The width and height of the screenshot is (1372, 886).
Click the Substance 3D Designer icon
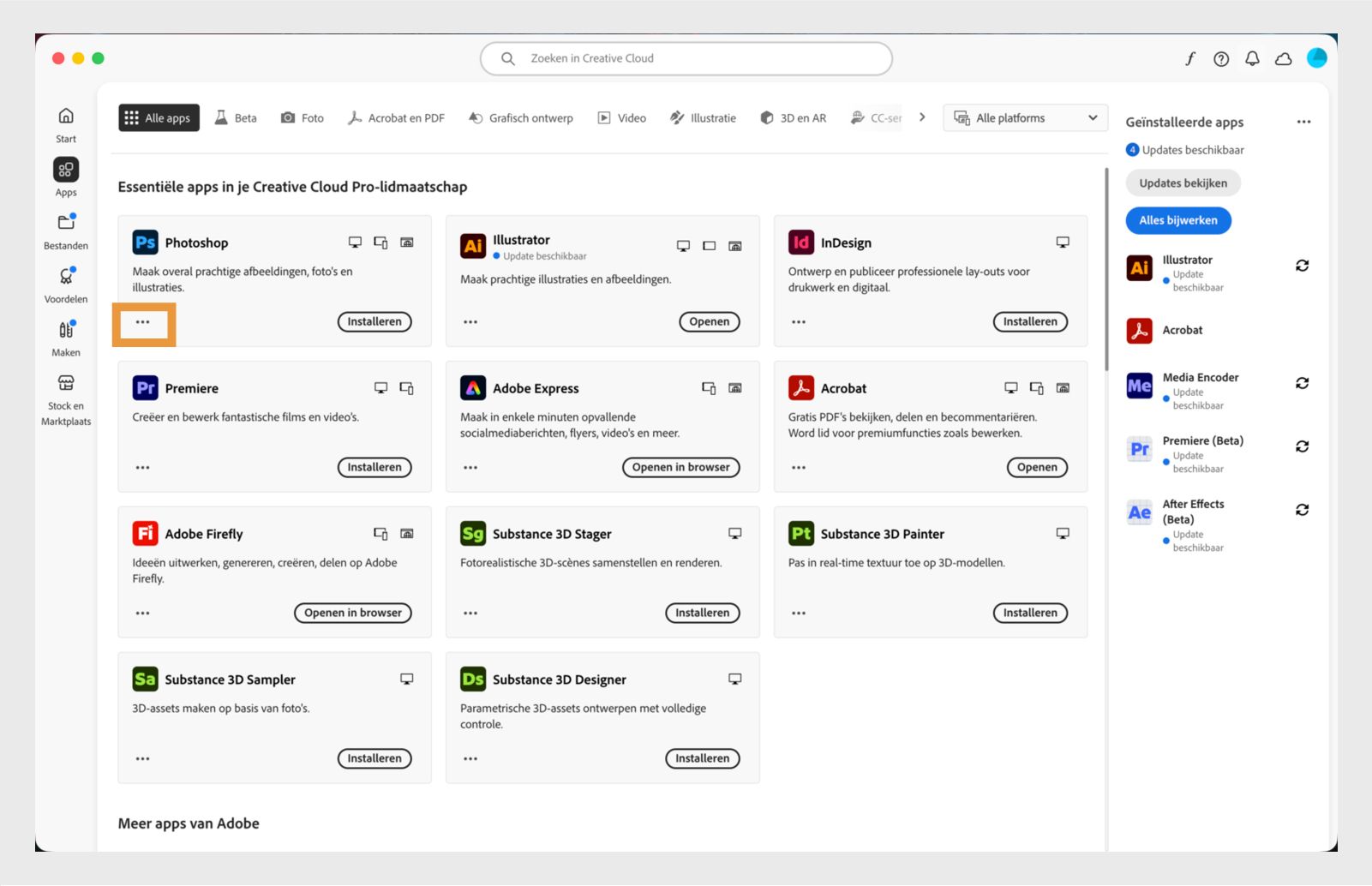point(473,679)
